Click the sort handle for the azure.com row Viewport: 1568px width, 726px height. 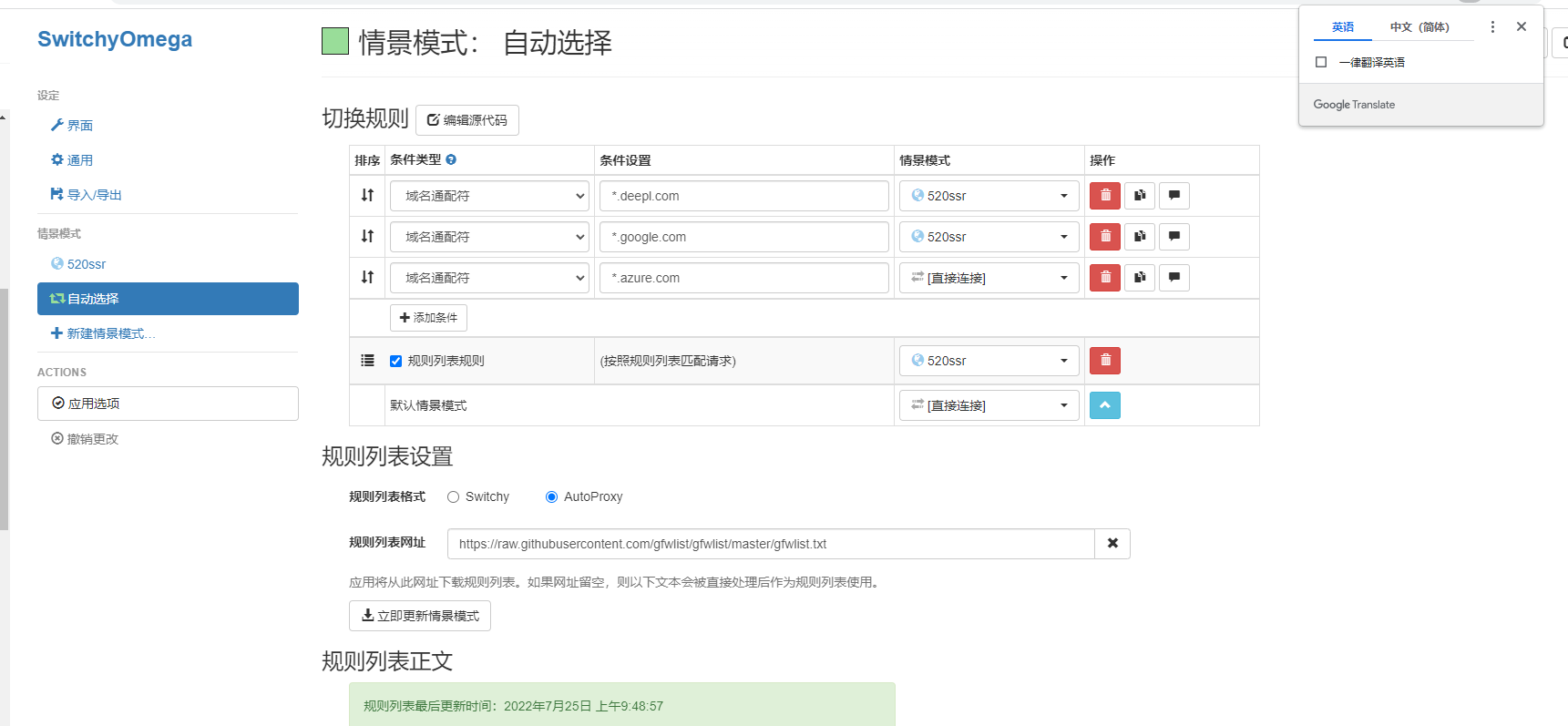point(367,277)
